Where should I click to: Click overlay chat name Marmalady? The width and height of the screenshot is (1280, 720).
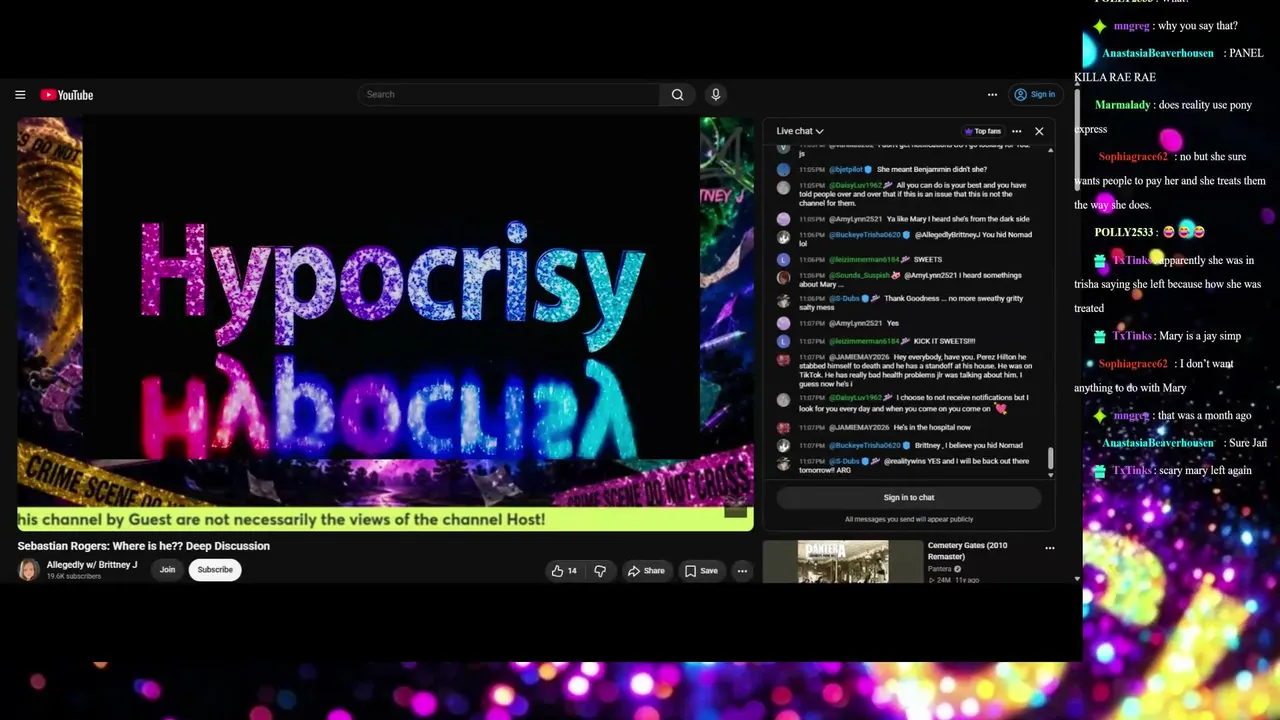(1122, 105)
